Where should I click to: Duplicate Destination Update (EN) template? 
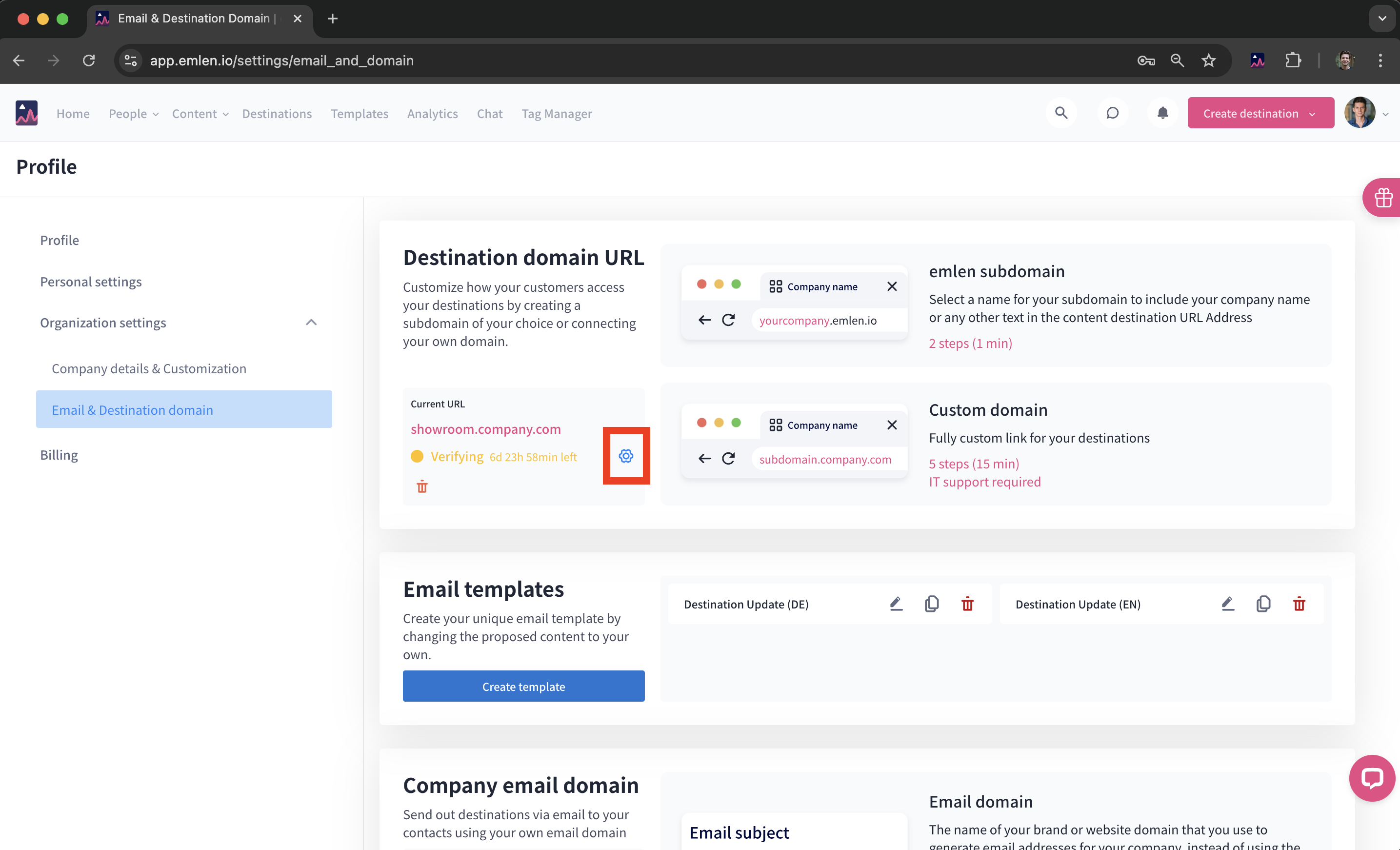1263,604
